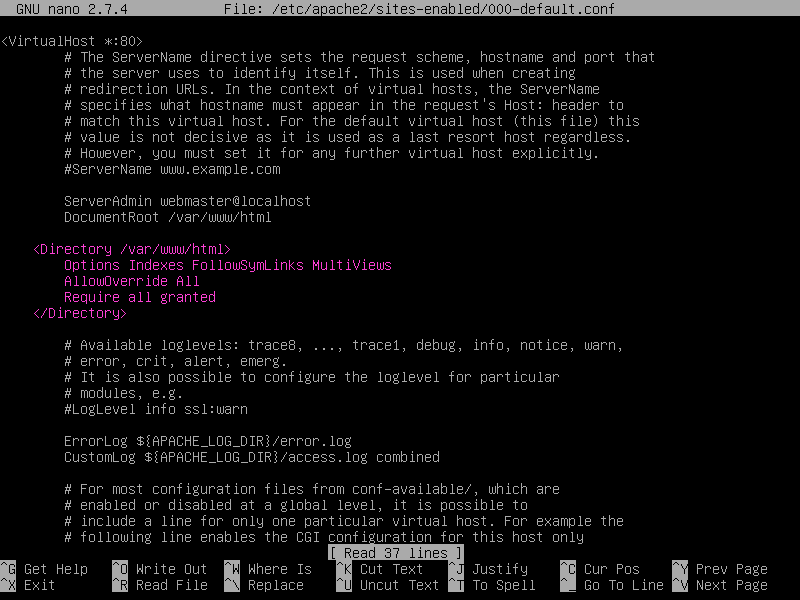Select the Replace shortcut

click(x=275, y=585)
